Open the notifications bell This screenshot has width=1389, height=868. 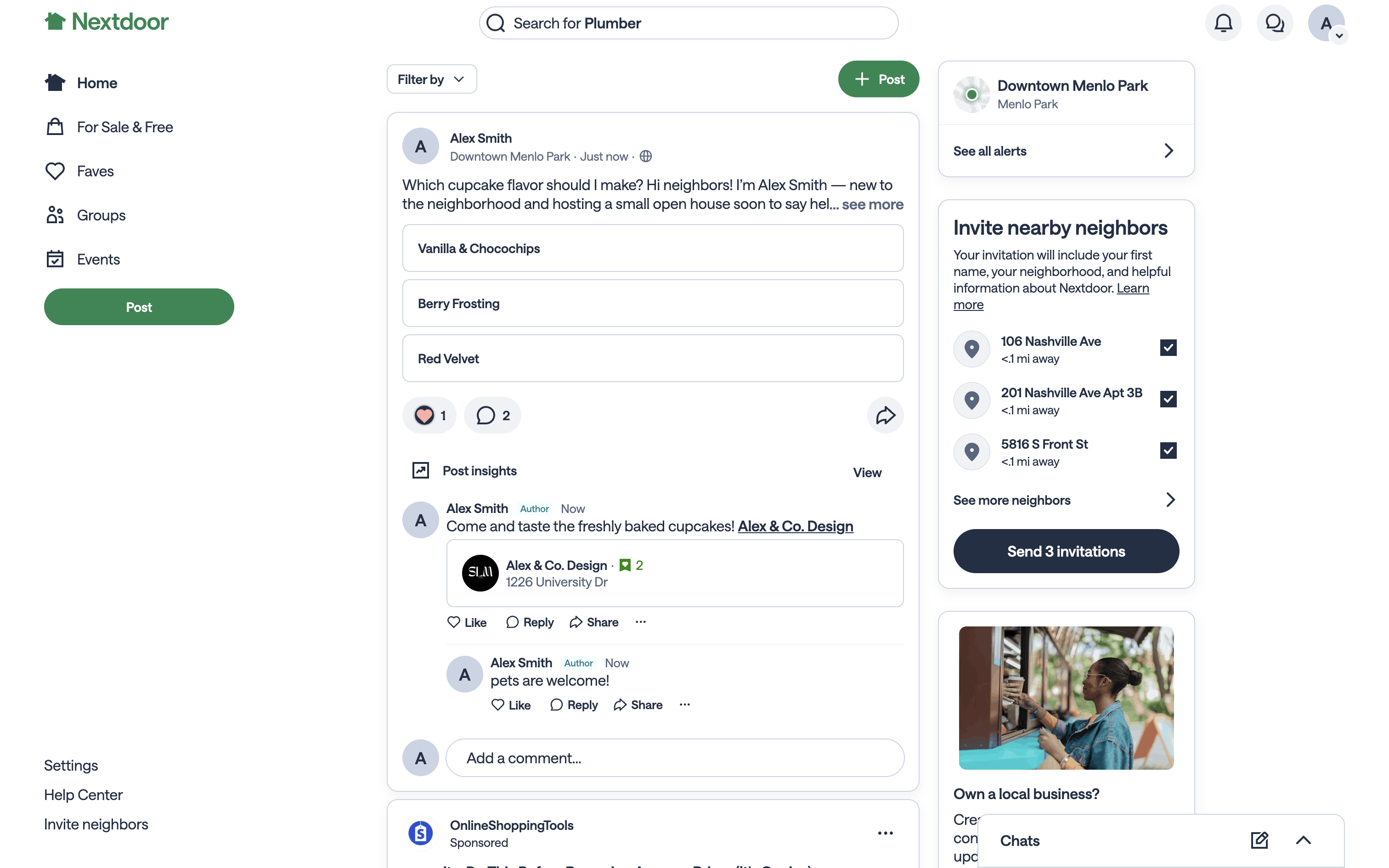[1223, 23]
